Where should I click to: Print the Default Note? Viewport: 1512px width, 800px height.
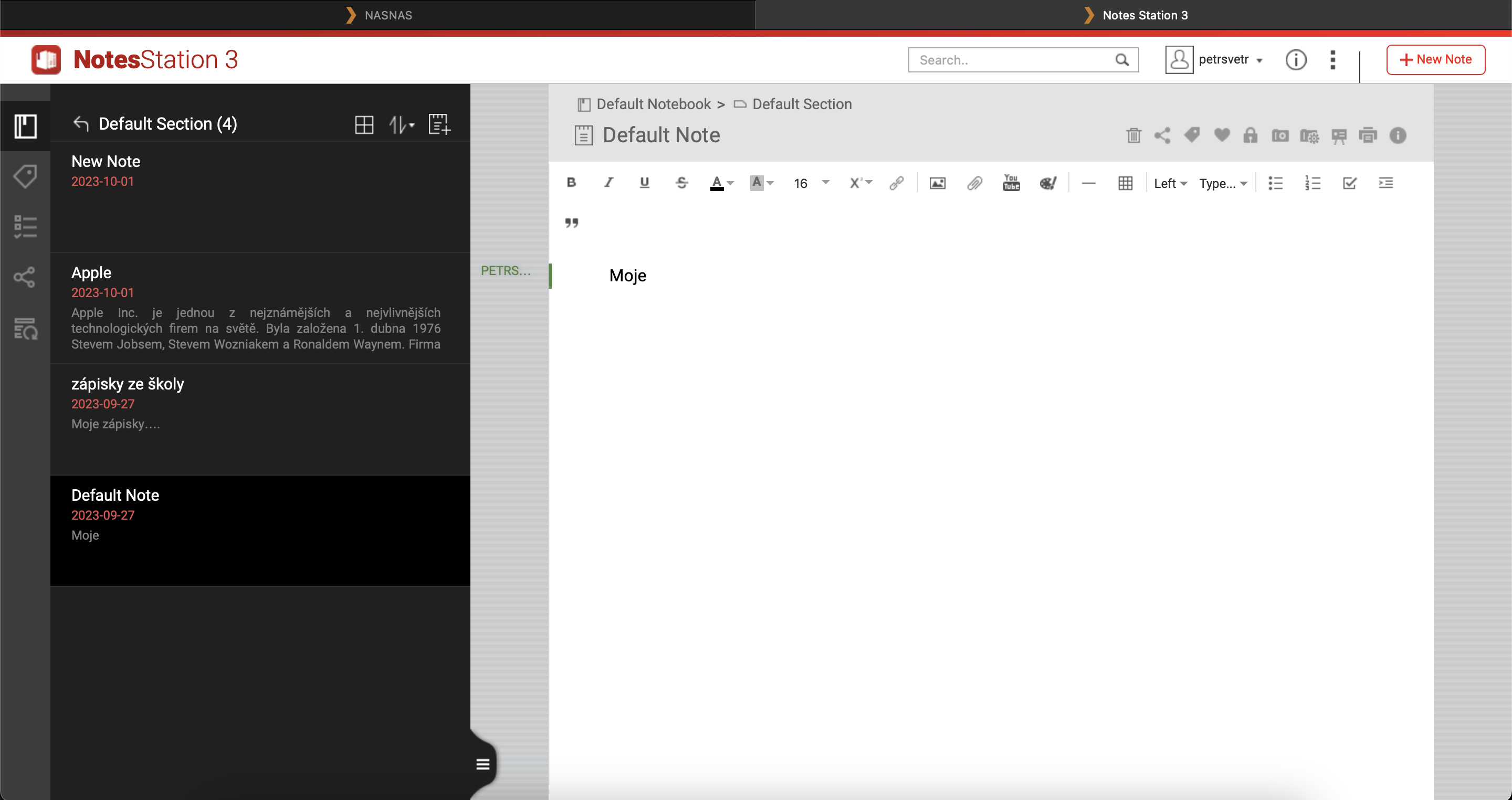tap(1369, 135)
